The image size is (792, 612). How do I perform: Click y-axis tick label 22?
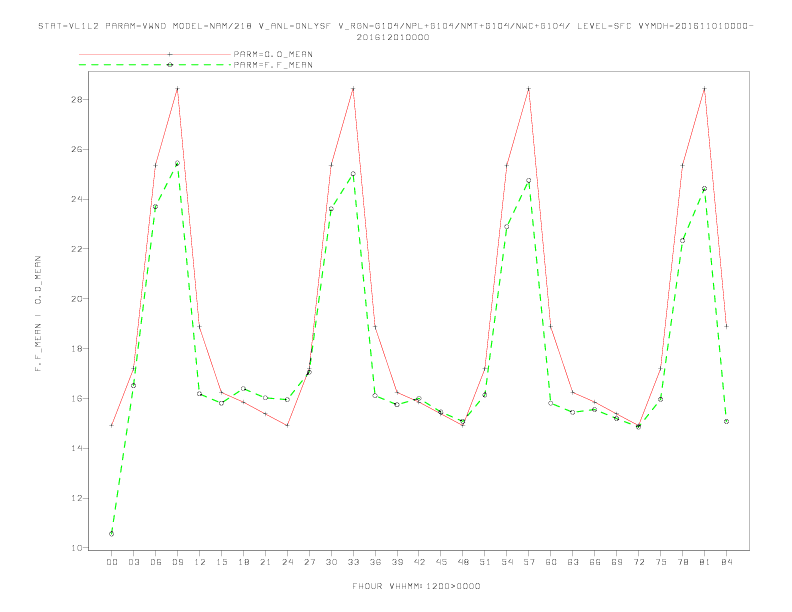[77, 249]
